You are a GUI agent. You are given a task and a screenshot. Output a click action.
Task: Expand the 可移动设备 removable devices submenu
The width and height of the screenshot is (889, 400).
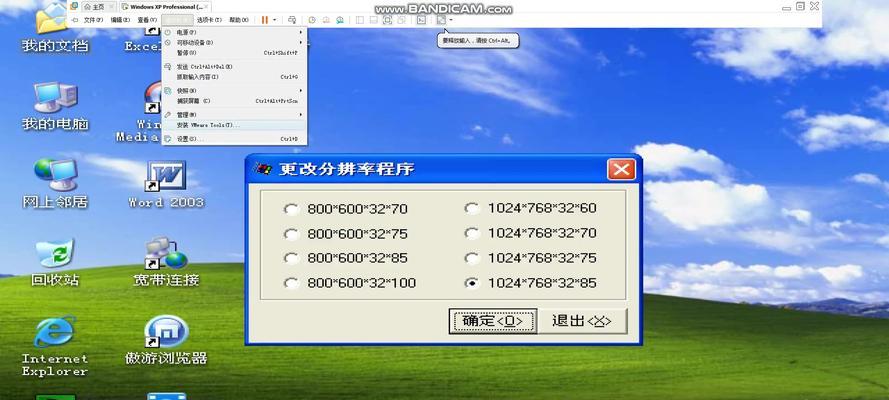(x=234, y=42)
